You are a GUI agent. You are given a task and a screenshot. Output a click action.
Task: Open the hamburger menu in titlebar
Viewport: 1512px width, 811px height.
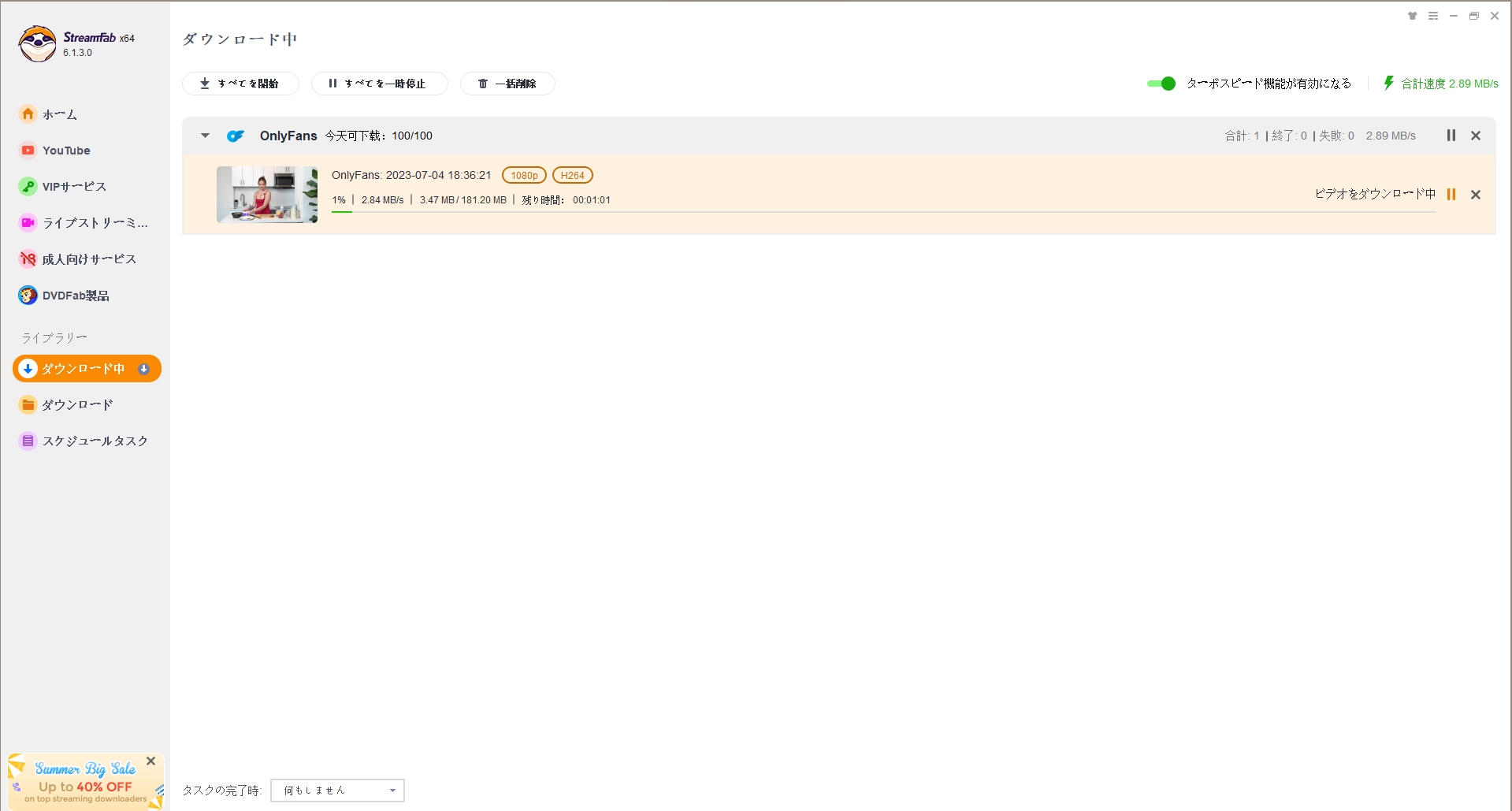pos(1433,16)
